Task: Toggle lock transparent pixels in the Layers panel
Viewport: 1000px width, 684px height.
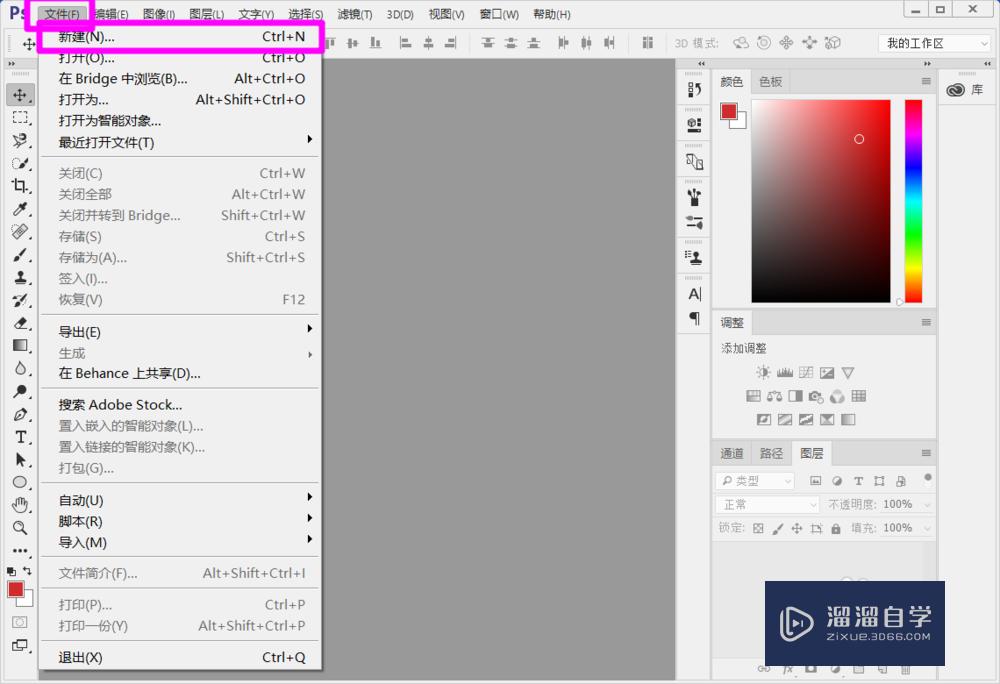Action: 757,527
